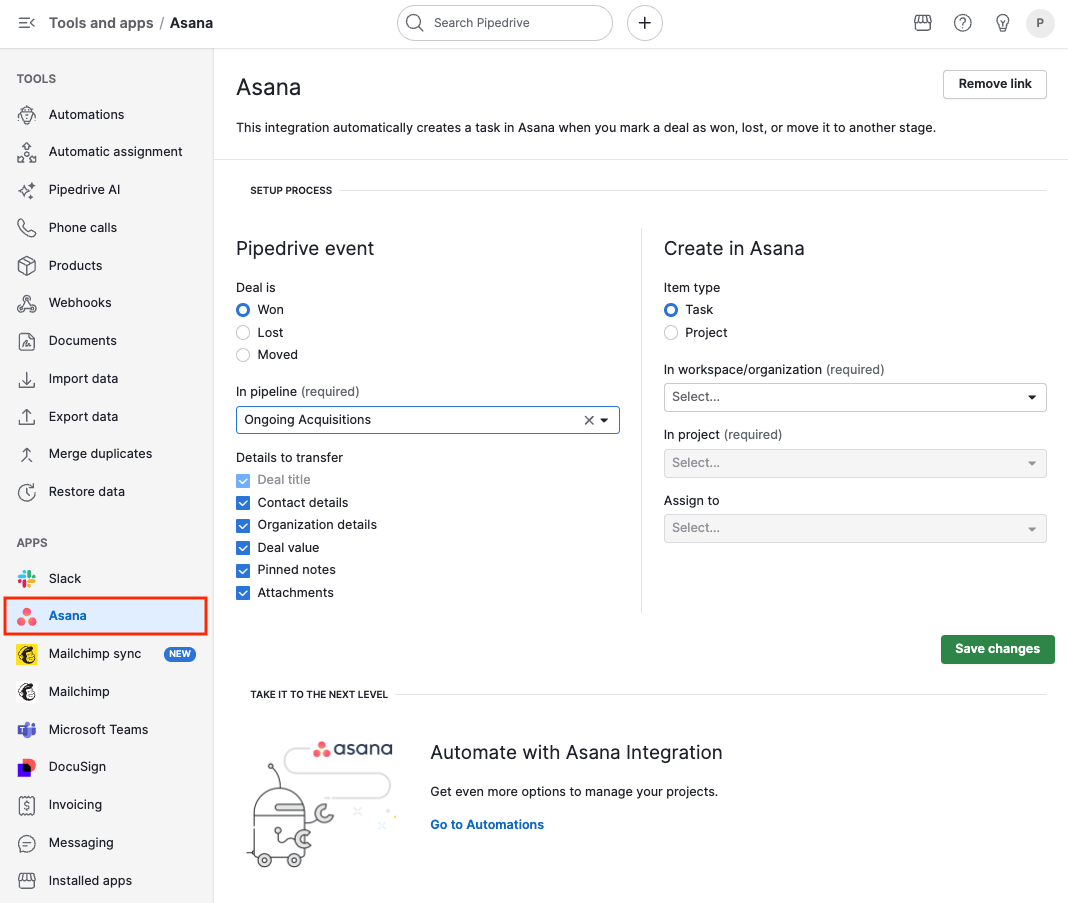Collapse the sidebar with the menu icon
The height and width of the screenshot is (903, 1068).
[x=27, y=23]
